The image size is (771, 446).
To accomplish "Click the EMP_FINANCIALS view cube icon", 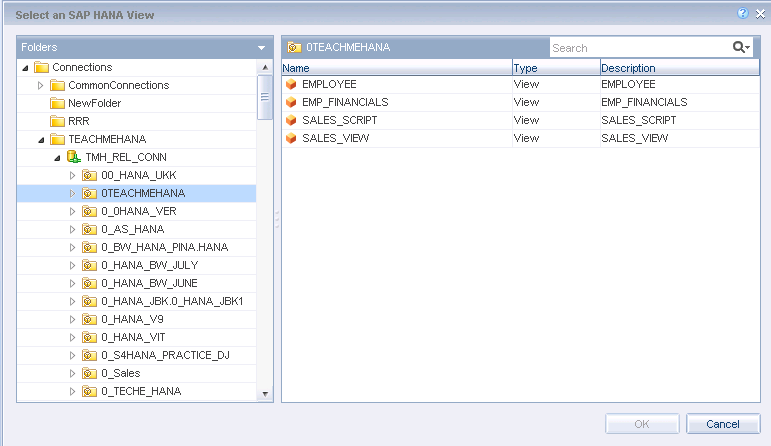I will point(291,102).
